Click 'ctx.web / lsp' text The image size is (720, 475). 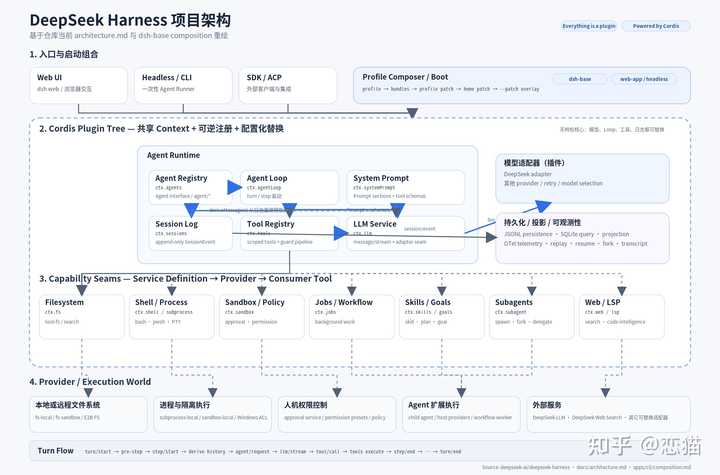point(602,312)
